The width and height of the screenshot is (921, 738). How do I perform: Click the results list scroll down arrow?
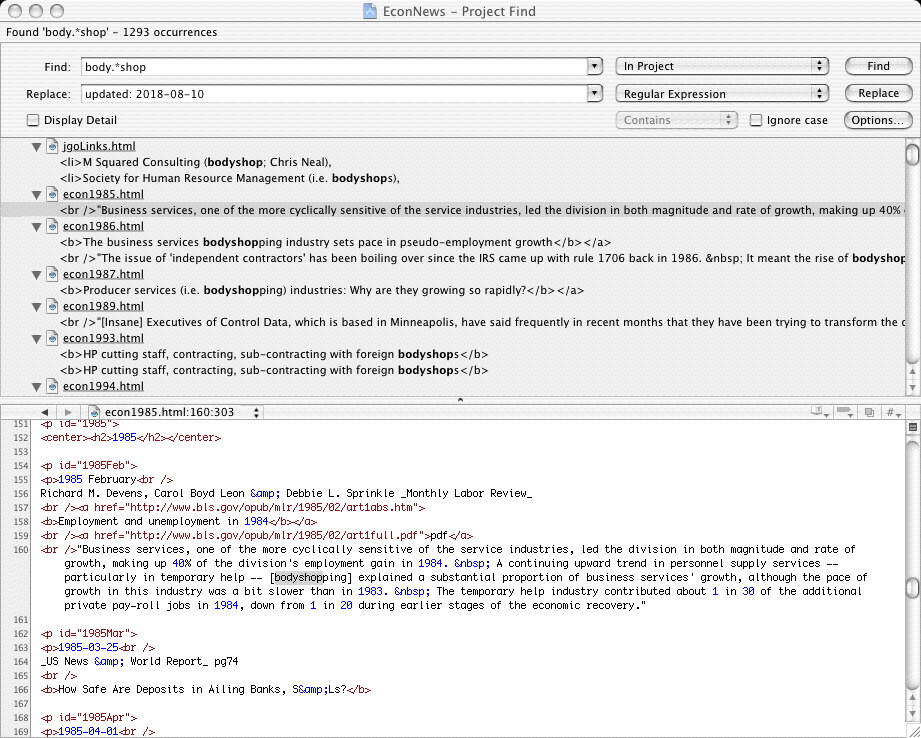(x=912, y=388)
